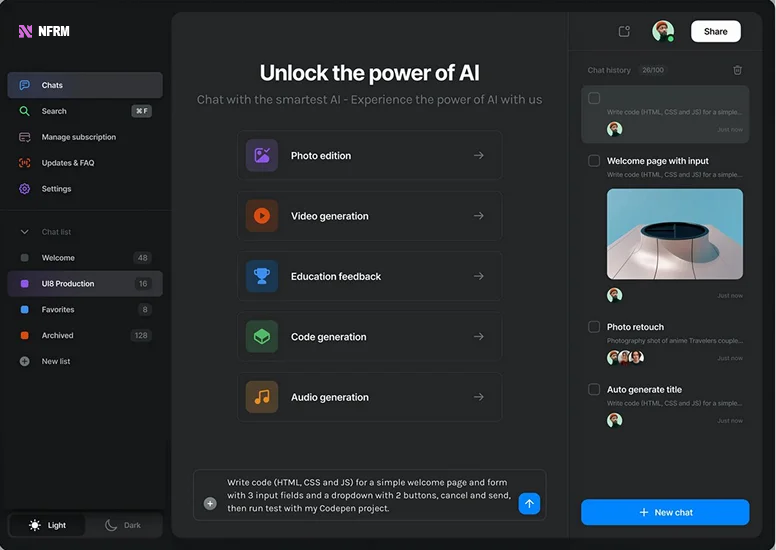
Task: Select the Archived list
Action: 85,335
